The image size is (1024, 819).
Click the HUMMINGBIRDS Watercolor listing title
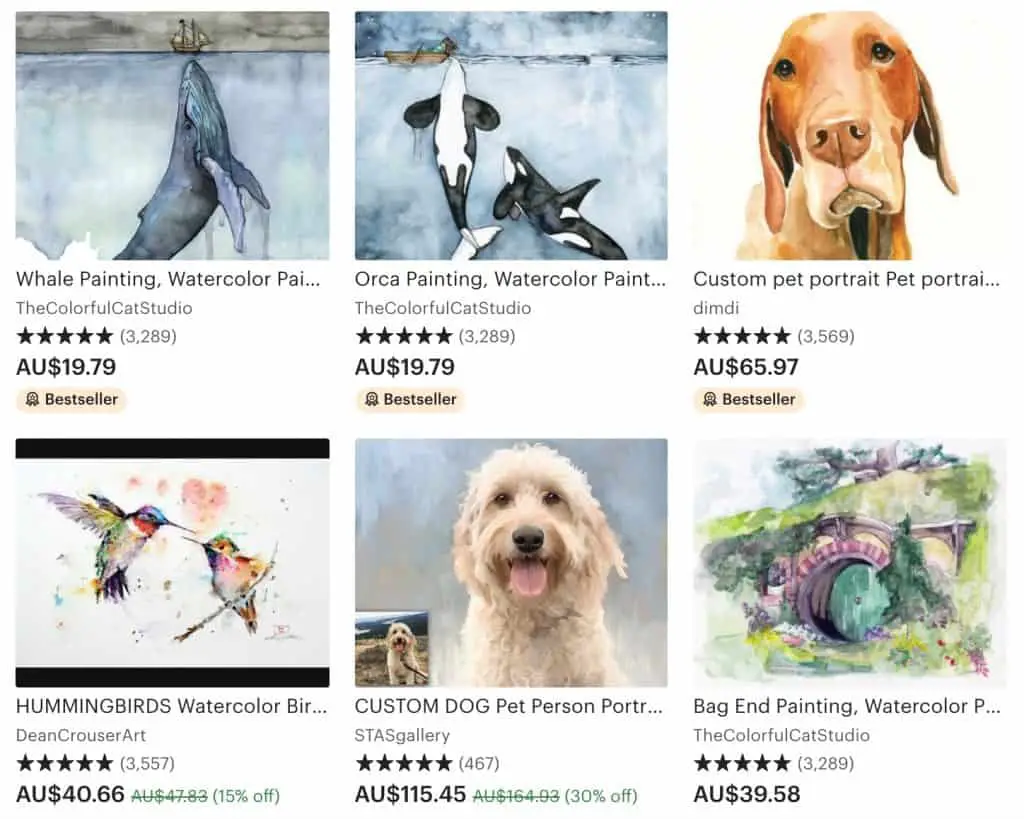click(x=172, y=707)
